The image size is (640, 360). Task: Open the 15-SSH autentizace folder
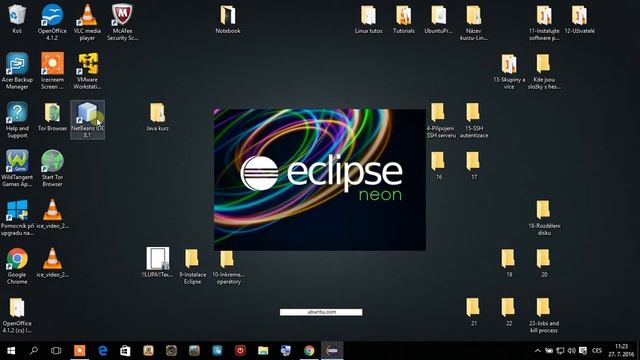[x=474, y=120]
